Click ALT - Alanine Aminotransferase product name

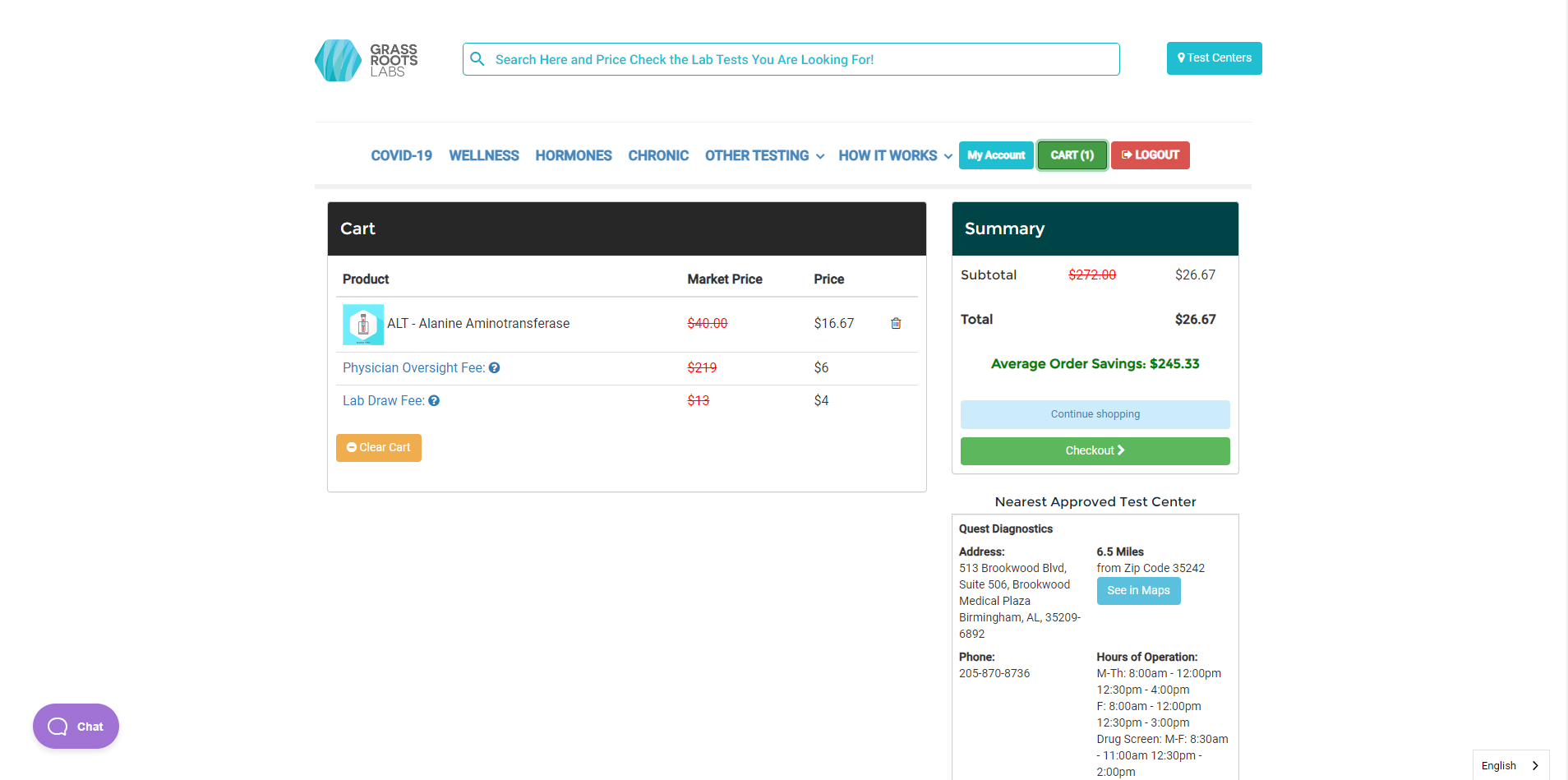(x=478, y=324)
